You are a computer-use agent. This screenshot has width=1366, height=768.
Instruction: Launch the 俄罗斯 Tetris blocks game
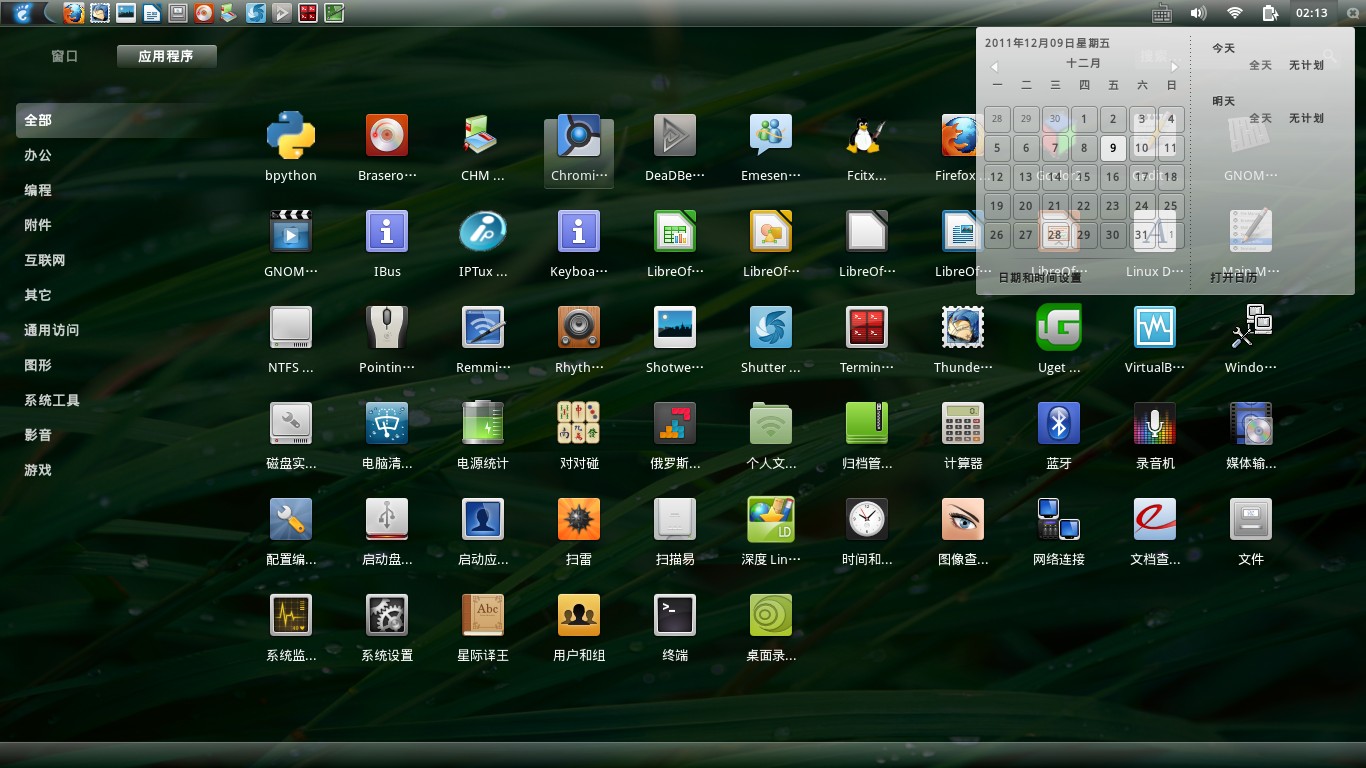(x=675, y=423)
